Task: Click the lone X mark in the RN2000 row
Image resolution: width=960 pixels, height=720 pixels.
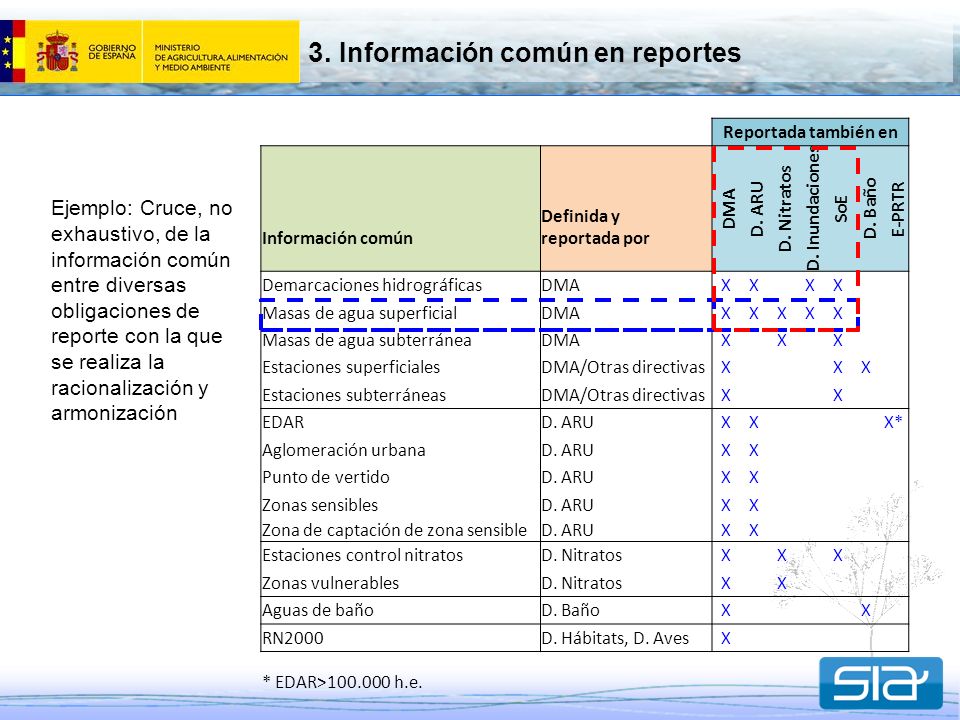Action: 726,639
